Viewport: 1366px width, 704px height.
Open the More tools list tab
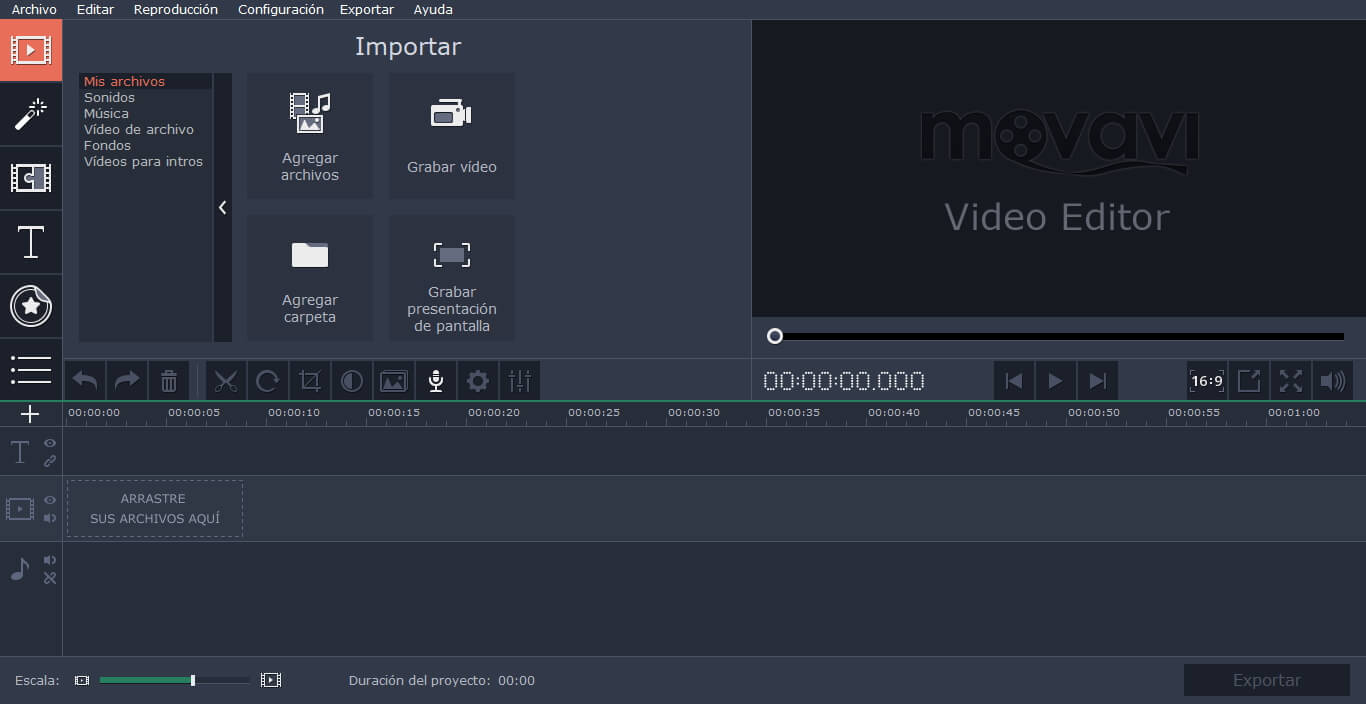click(x=31, y=369)
